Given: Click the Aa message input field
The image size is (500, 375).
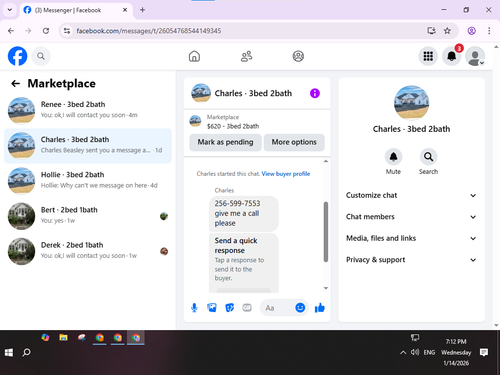Looking at the screenshot, I should pyautogui.click(x=278, y=308).
